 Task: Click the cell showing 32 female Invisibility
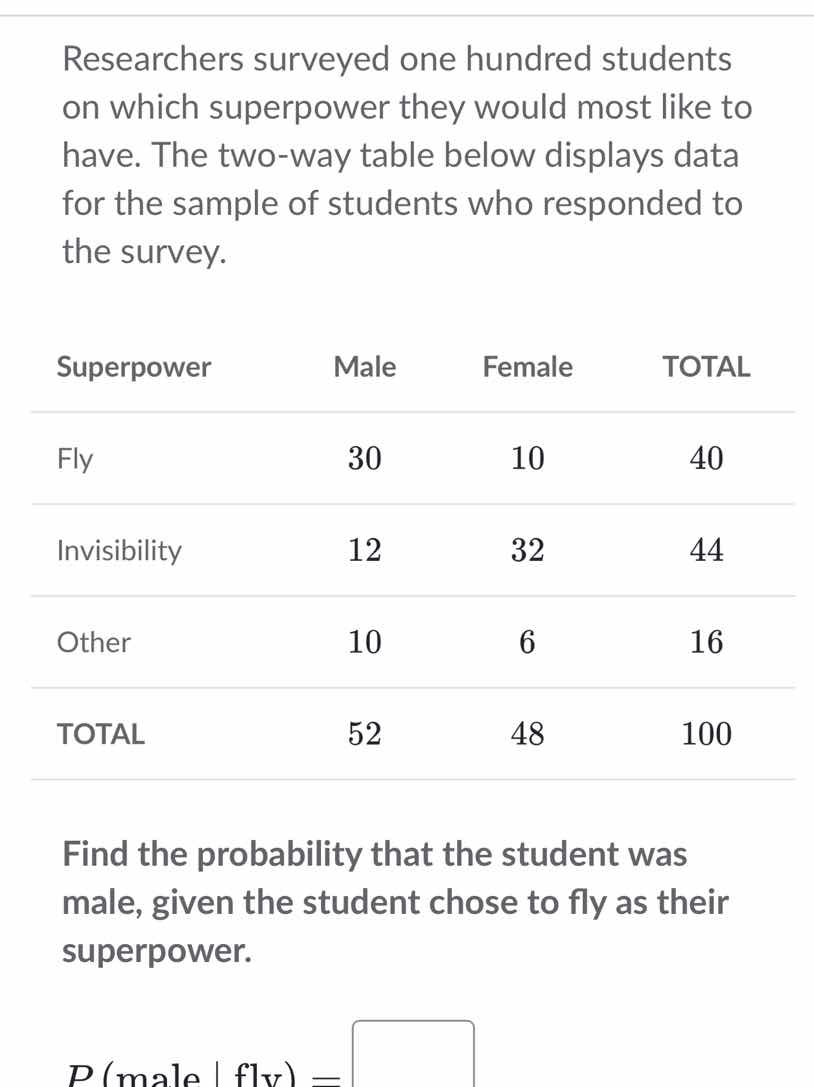click(x=527, y=550)
